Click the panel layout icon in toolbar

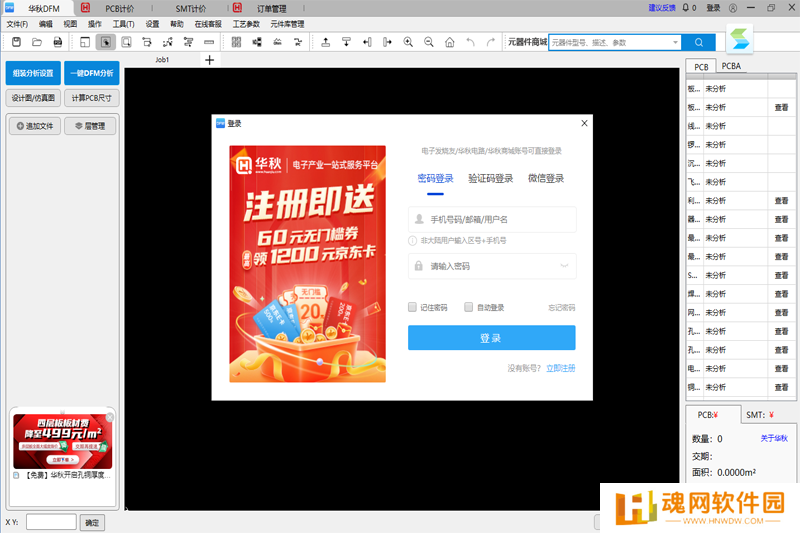[85, 42]
